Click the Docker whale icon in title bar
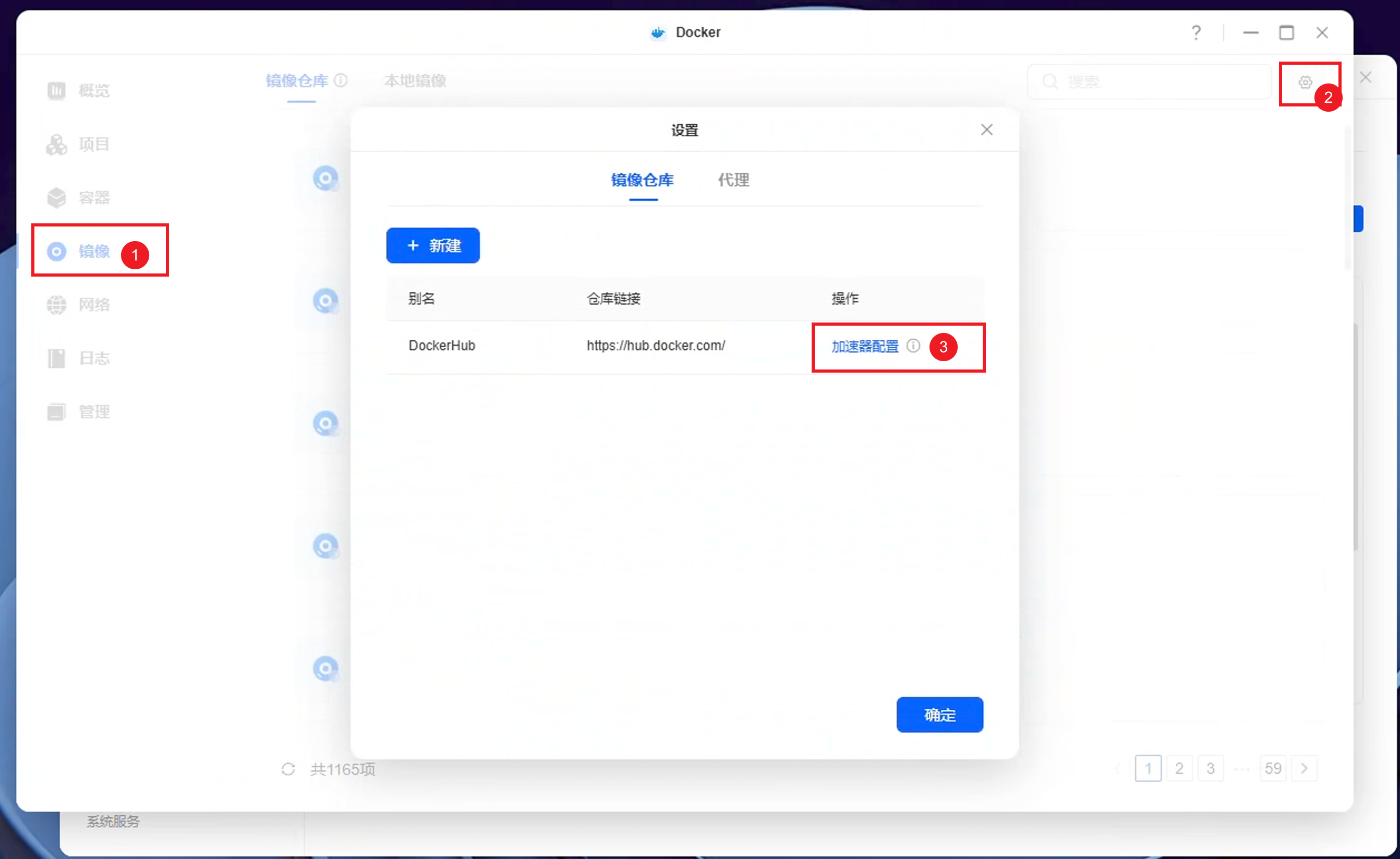 (x=657, y=32)
